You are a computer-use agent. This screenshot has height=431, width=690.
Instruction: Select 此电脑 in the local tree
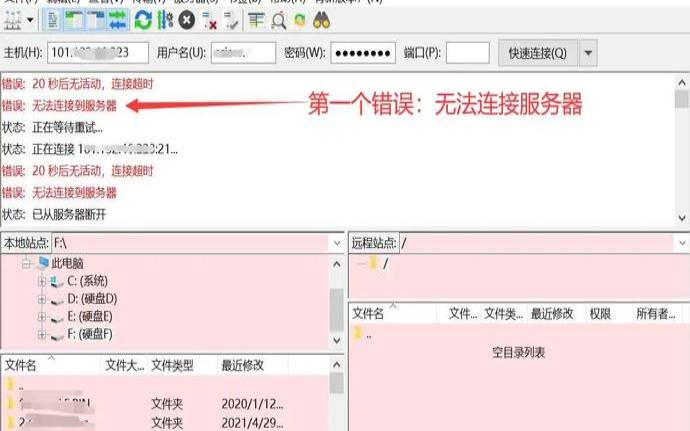click(x=67, y=263)
